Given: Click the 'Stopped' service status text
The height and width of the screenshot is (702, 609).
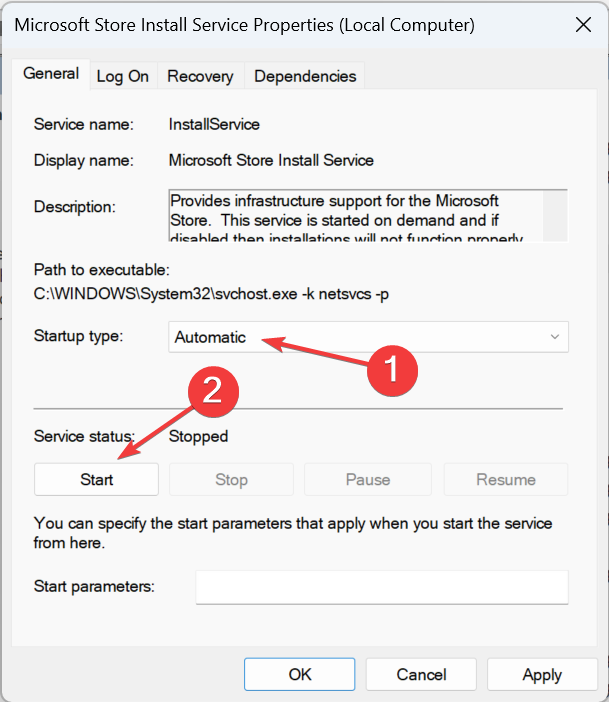Looking at the screenshot, I should pos(198,437).
